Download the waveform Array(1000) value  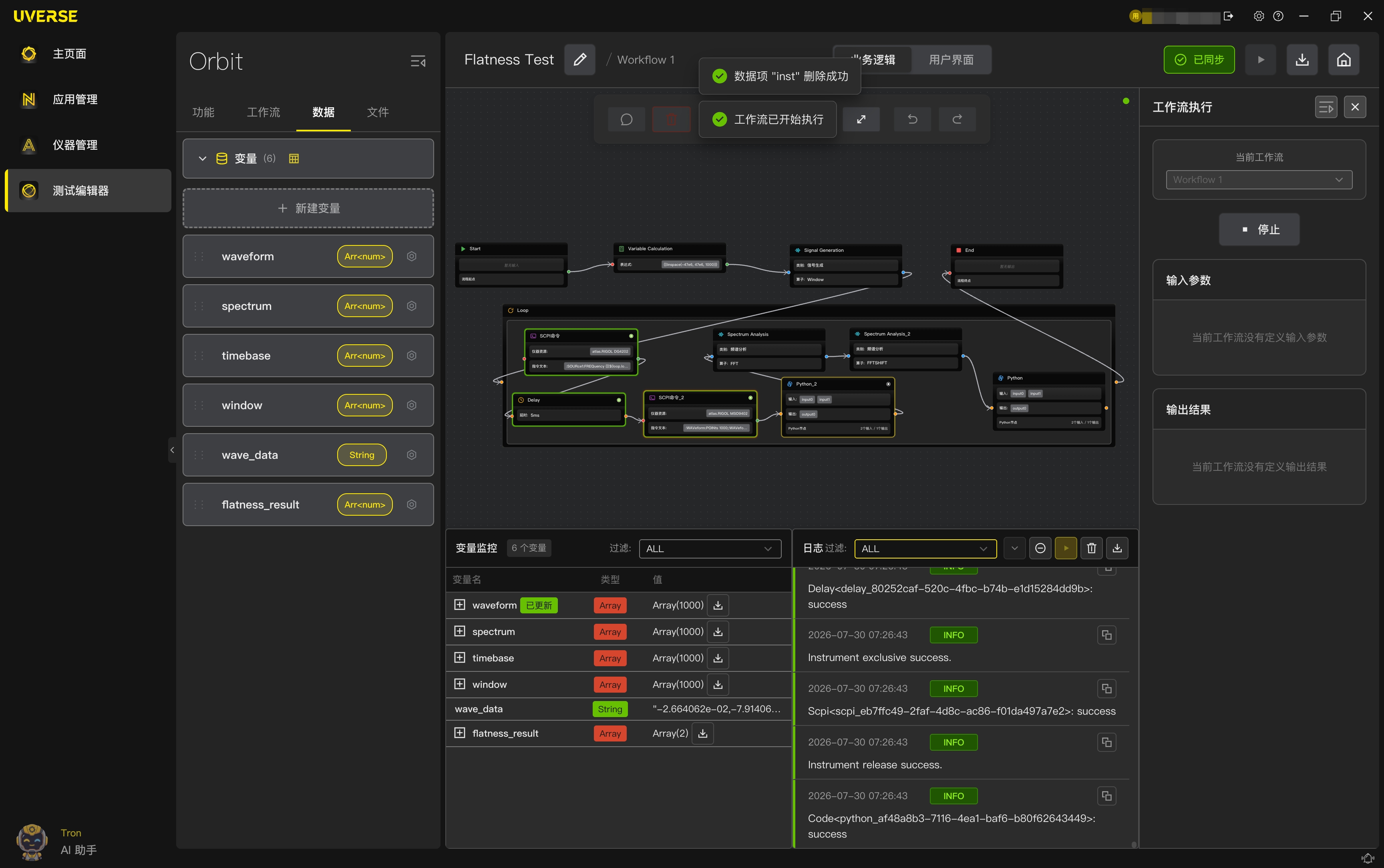click(x=718, y=606)
